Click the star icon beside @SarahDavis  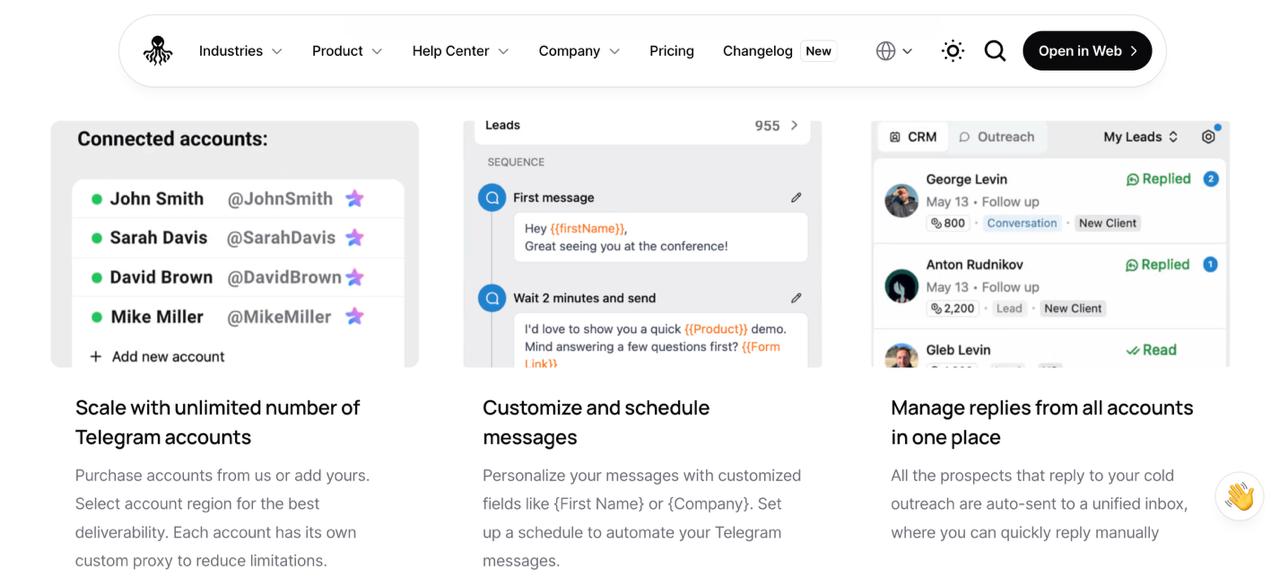click(x=354, y=238)
